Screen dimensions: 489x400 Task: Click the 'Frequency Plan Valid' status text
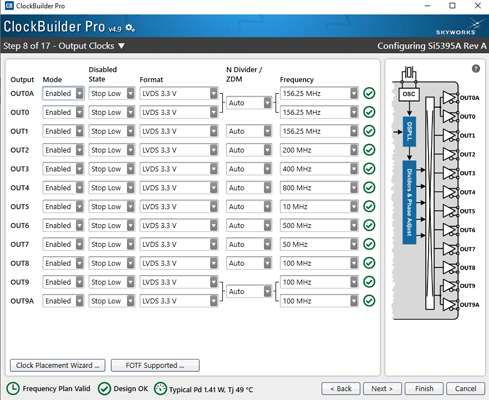56,389
